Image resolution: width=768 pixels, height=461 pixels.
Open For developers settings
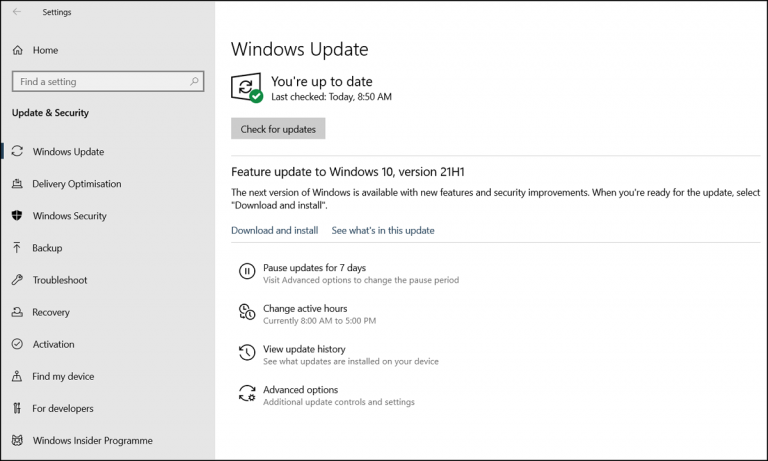click(63, 409)
